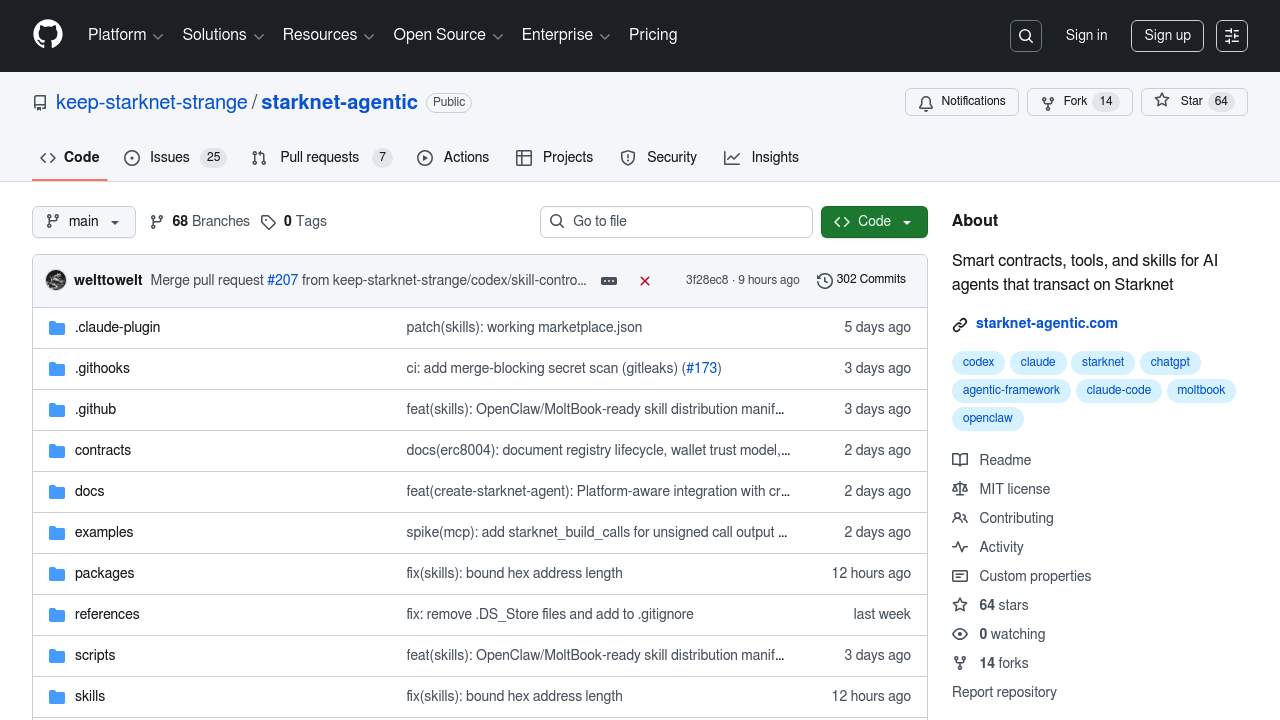Screen dimensions: 1280x720
Task: Click welttowelt's avatar image
Action: coord(56,280)
